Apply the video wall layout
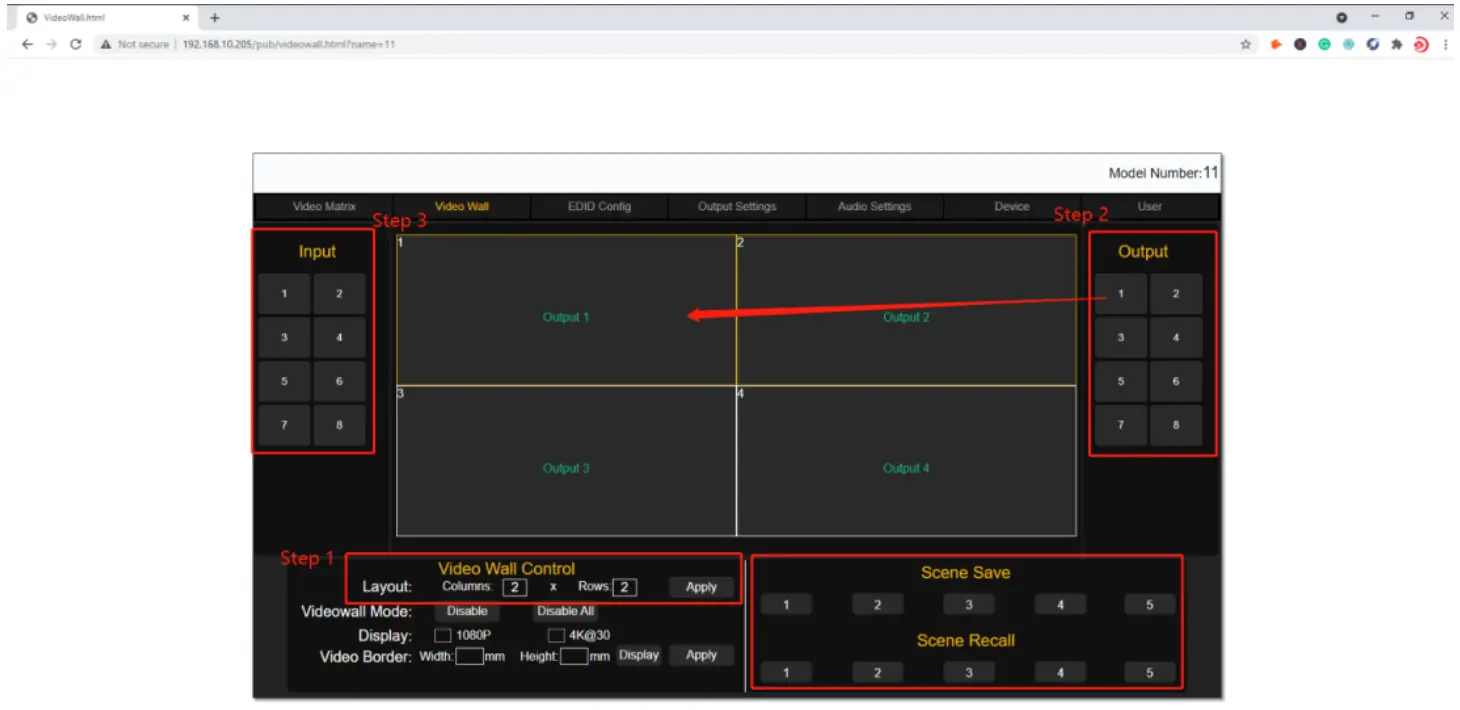 701,588
